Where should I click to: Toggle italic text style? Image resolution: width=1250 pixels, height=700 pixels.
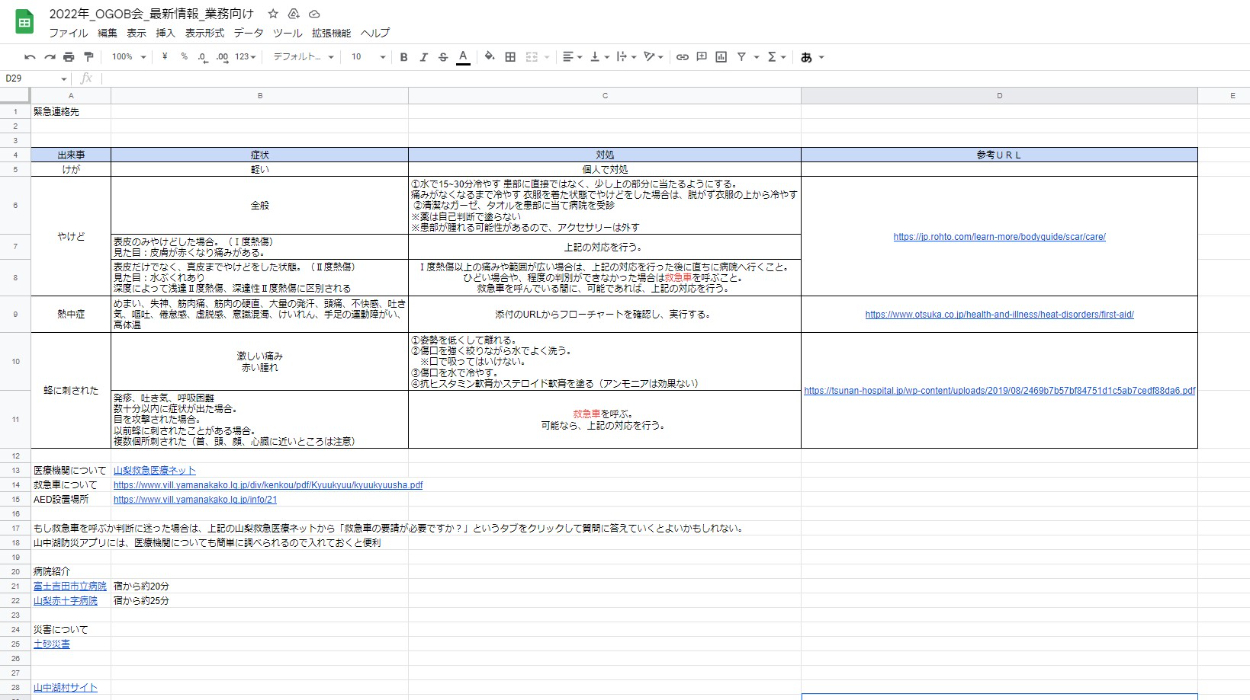coord(423,57)
